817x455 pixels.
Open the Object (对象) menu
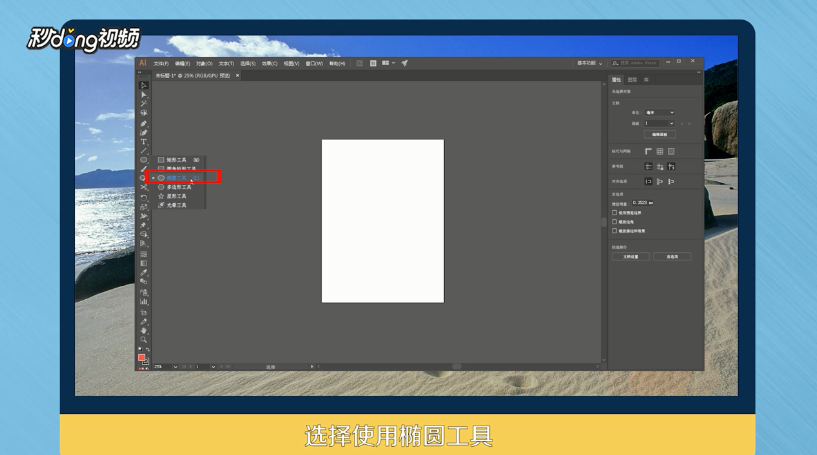click(204, 64)
